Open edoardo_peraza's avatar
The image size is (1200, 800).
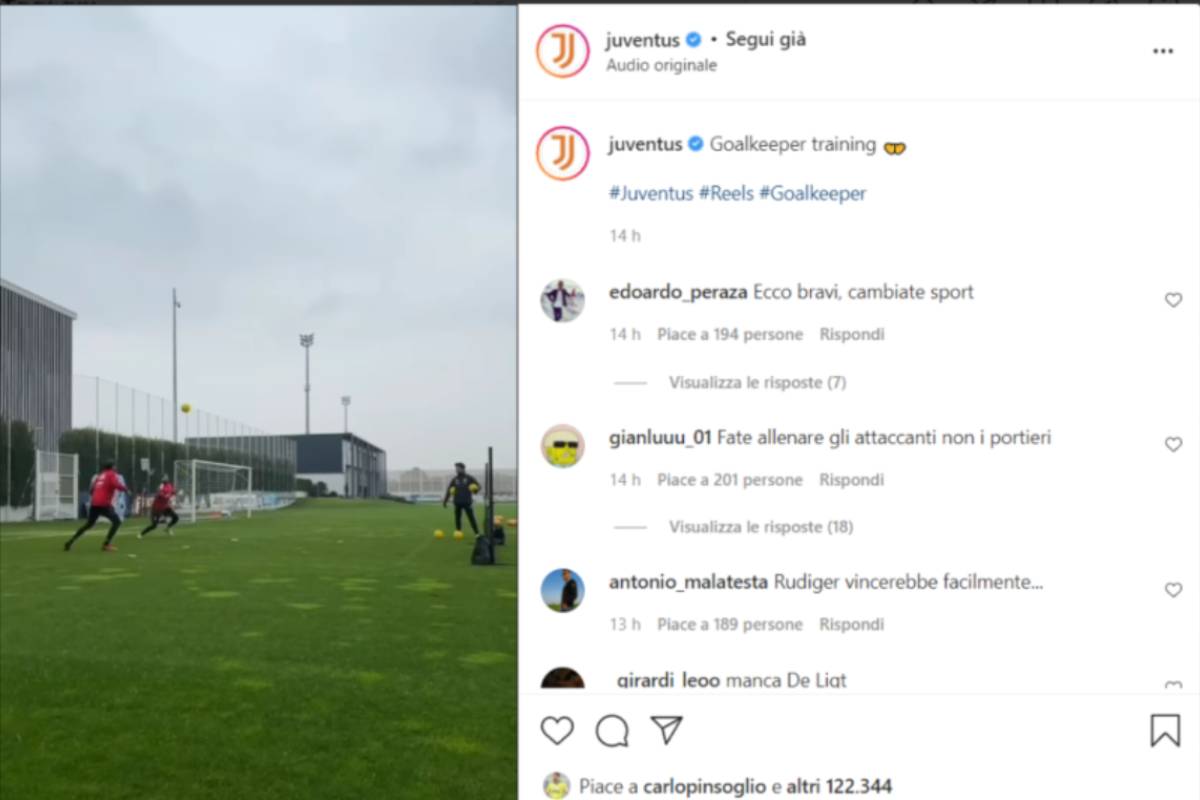click(x=562, y=300)
